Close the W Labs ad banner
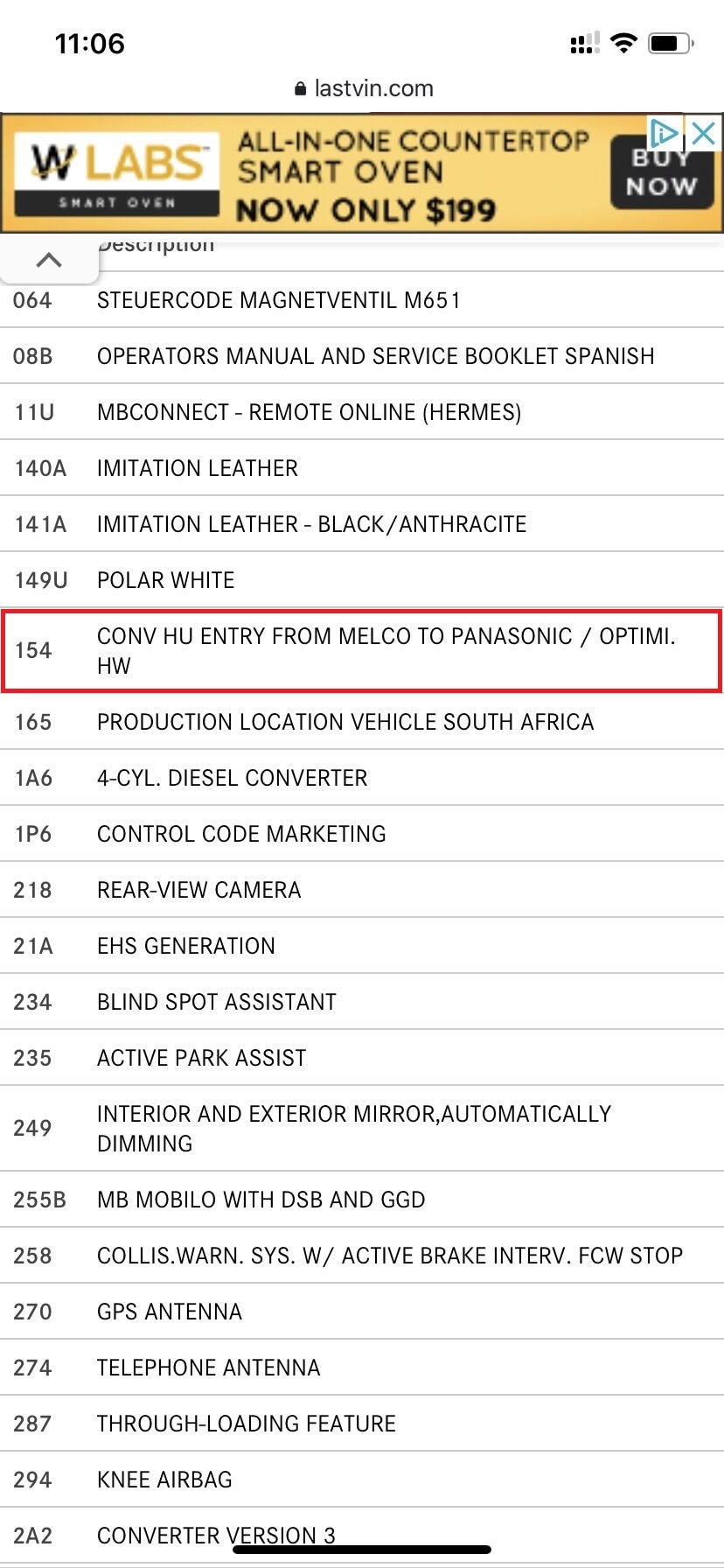The height and width of the screenshot is (1568, 724). click(x=704, y=134)
